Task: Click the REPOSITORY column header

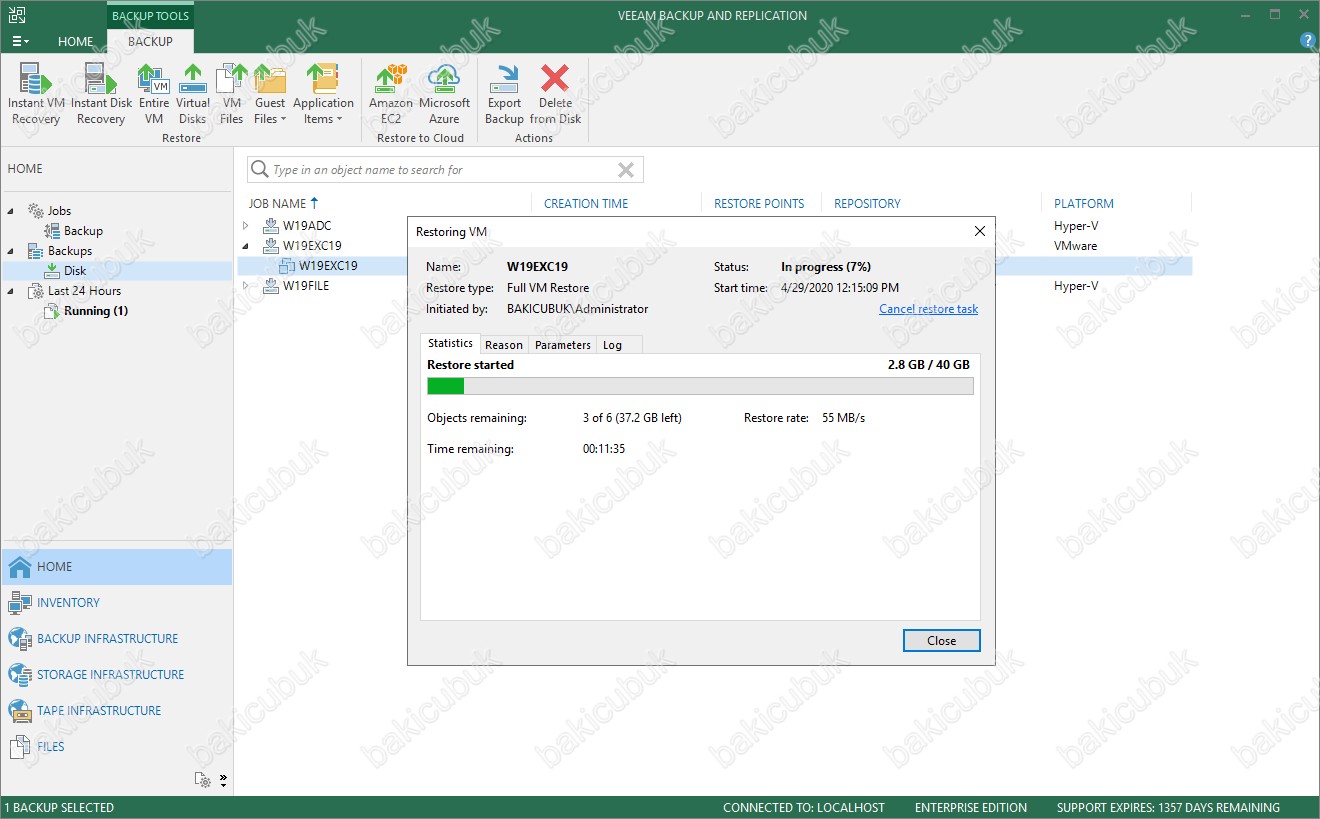Action: (867, 203)
